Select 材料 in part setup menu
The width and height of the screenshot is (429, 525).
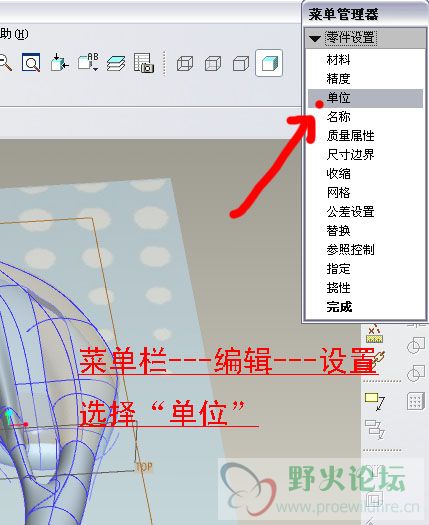pos(339,60)
